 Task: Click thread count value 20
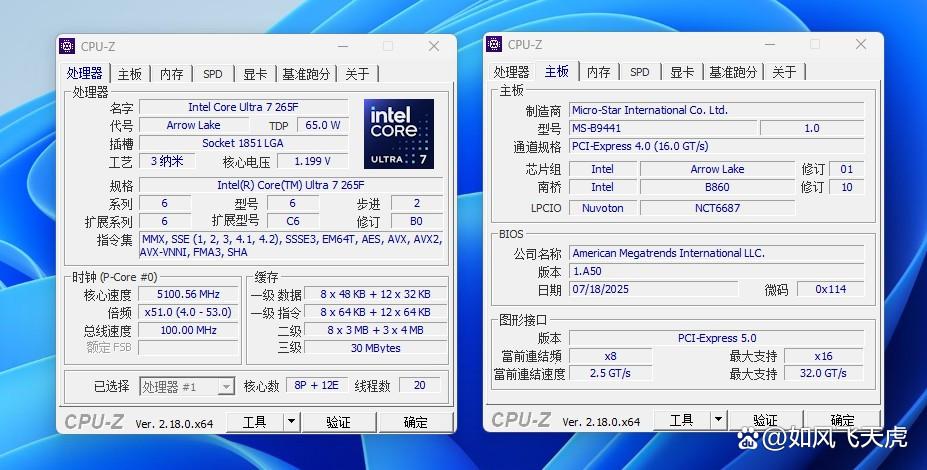pyautogui.click(x=420, y=385)
